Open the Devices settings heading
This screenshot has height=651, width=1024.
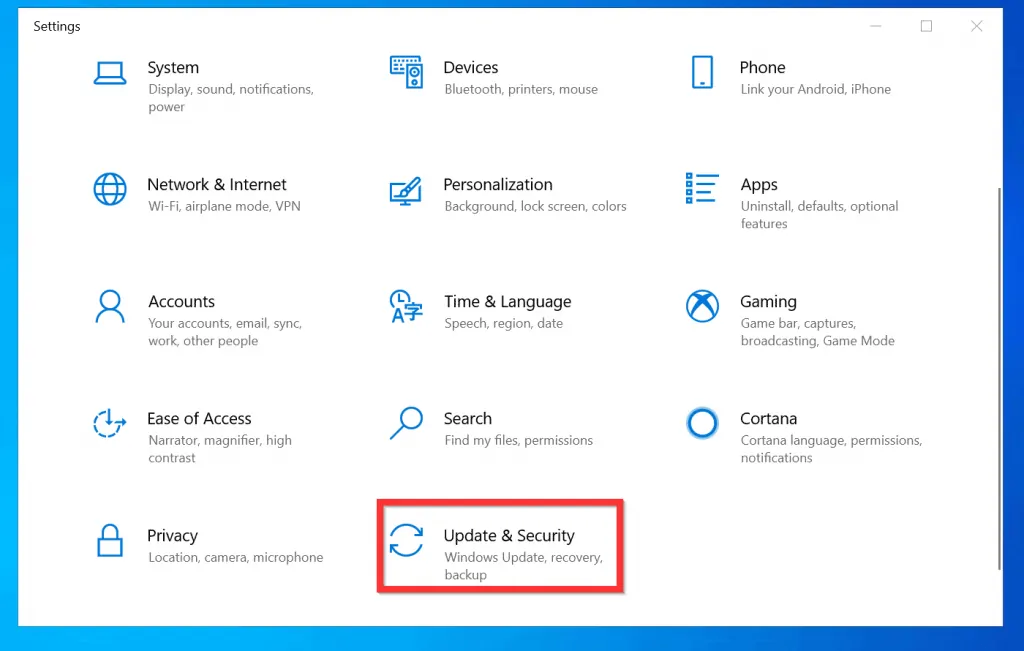point(471,67)
